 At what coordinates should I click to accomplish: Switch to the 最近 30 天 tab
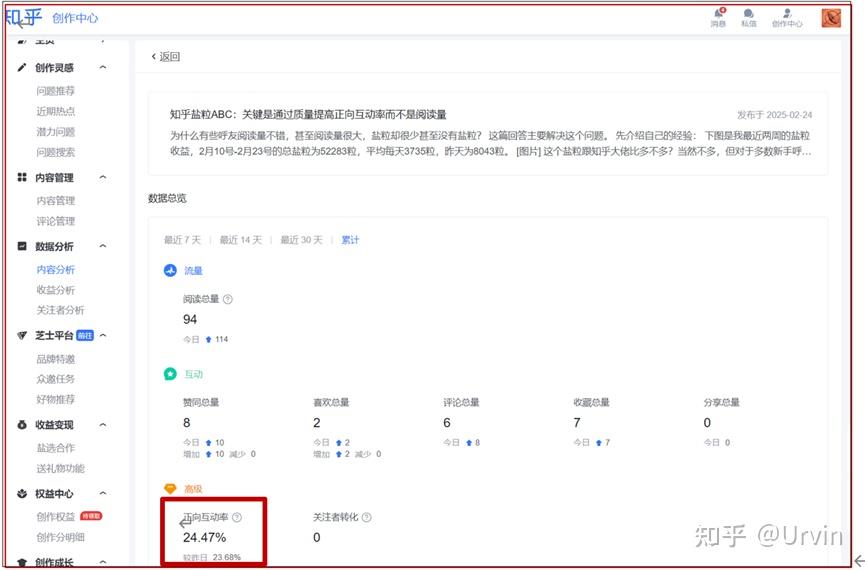point(302,240)
